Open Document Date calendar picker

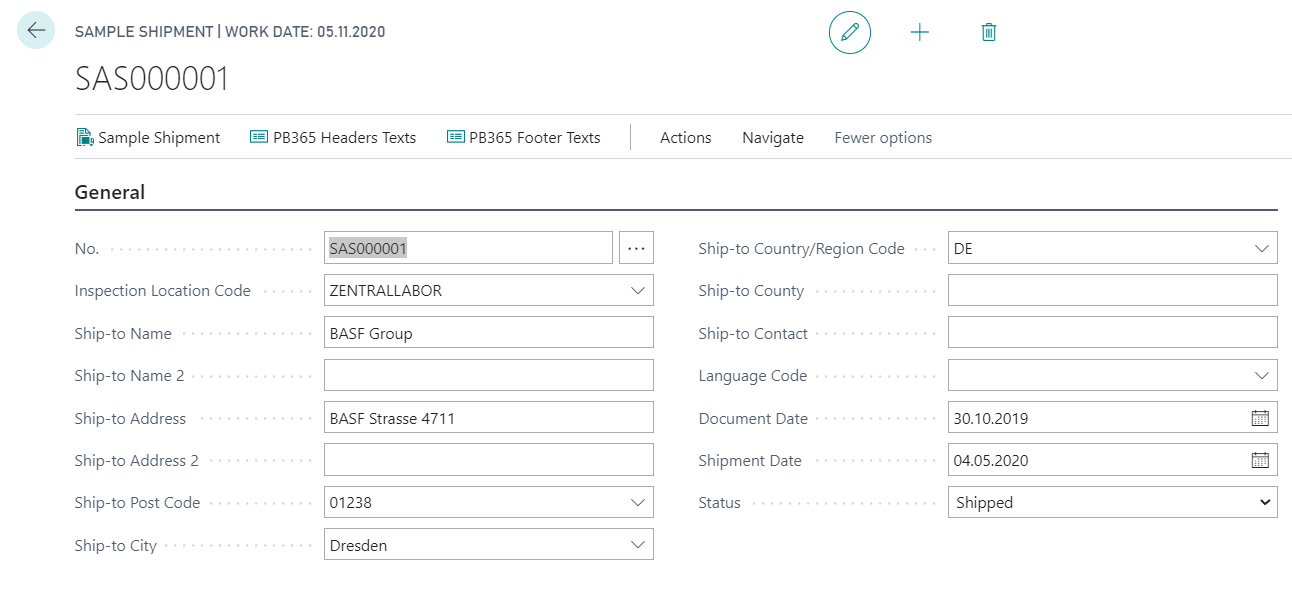(x=1260, y=418)
